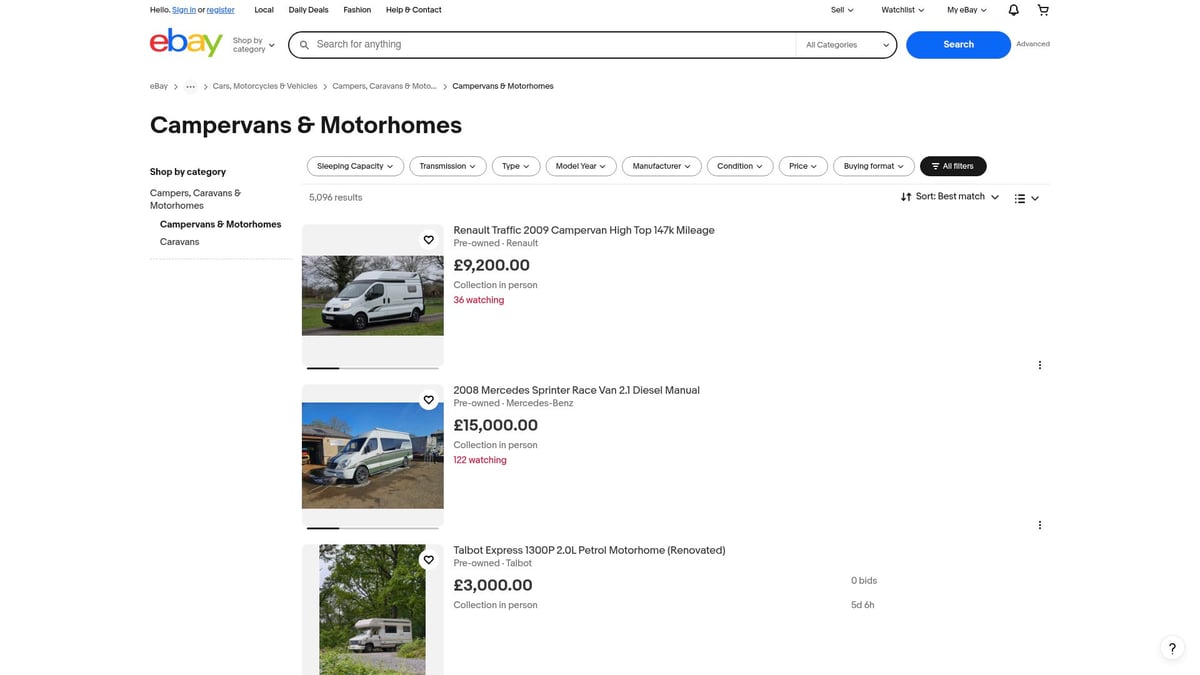This screenshot has height=675, width=1200.
Task: Open options menu for the Mercedes Sprinter listing
Action: point(1039,524)
